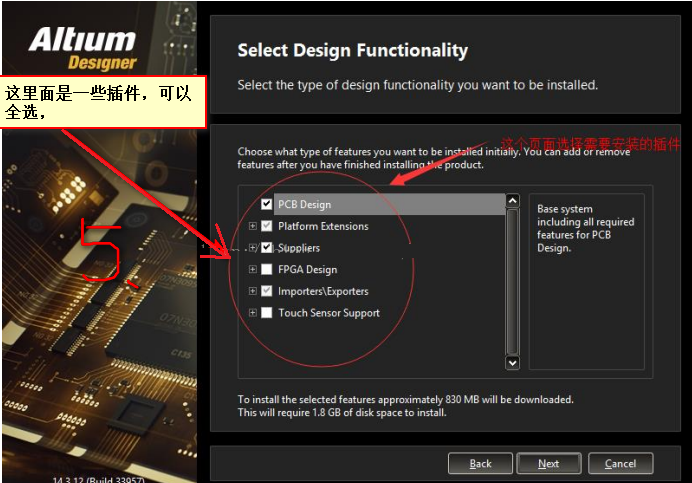The height and width of the screenshot is (483, 692).
Task: Enable the Touch Sensor Support checkbox
Action: click(266, 312)
